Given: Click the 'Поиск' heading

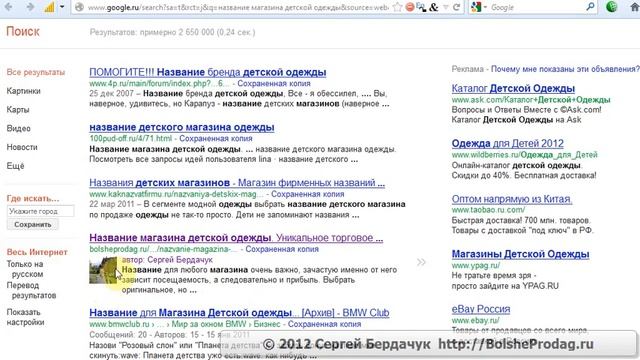Looking at the screenshot, I should pyautogui.click(x=23, y=31).
